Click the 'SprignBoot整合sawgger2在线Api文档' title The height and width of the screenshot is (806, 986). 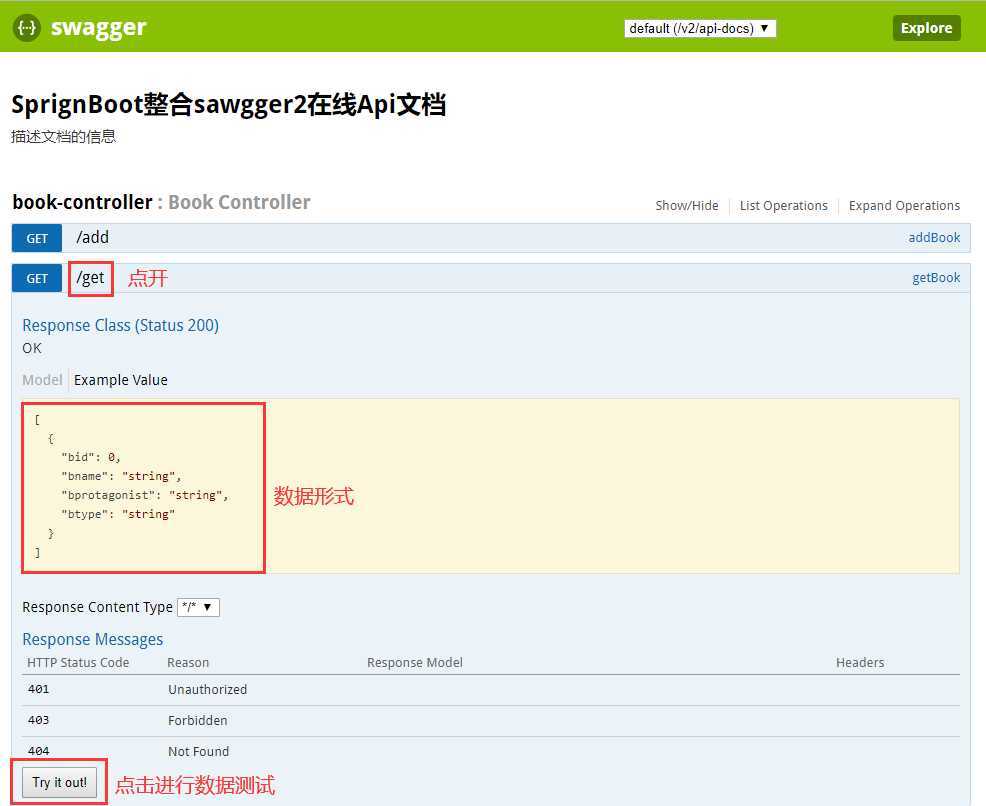pyautogui.click(x=229, y=104)
